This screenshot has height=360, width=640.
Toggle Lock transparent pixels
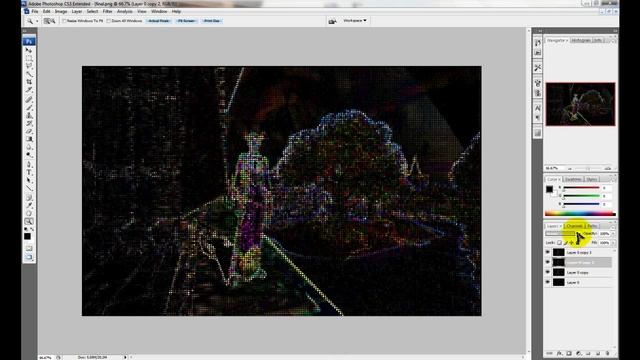[x=560, y=243]
